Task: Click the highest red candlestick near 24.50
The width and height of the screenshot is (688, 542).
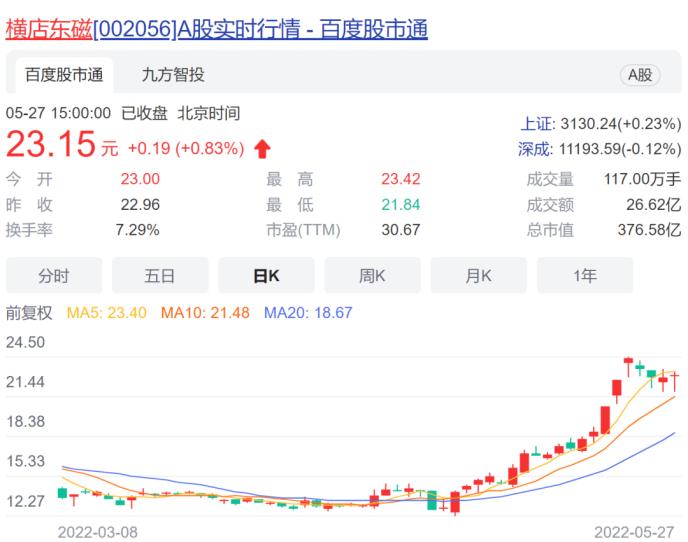Action: pos(628,366)
